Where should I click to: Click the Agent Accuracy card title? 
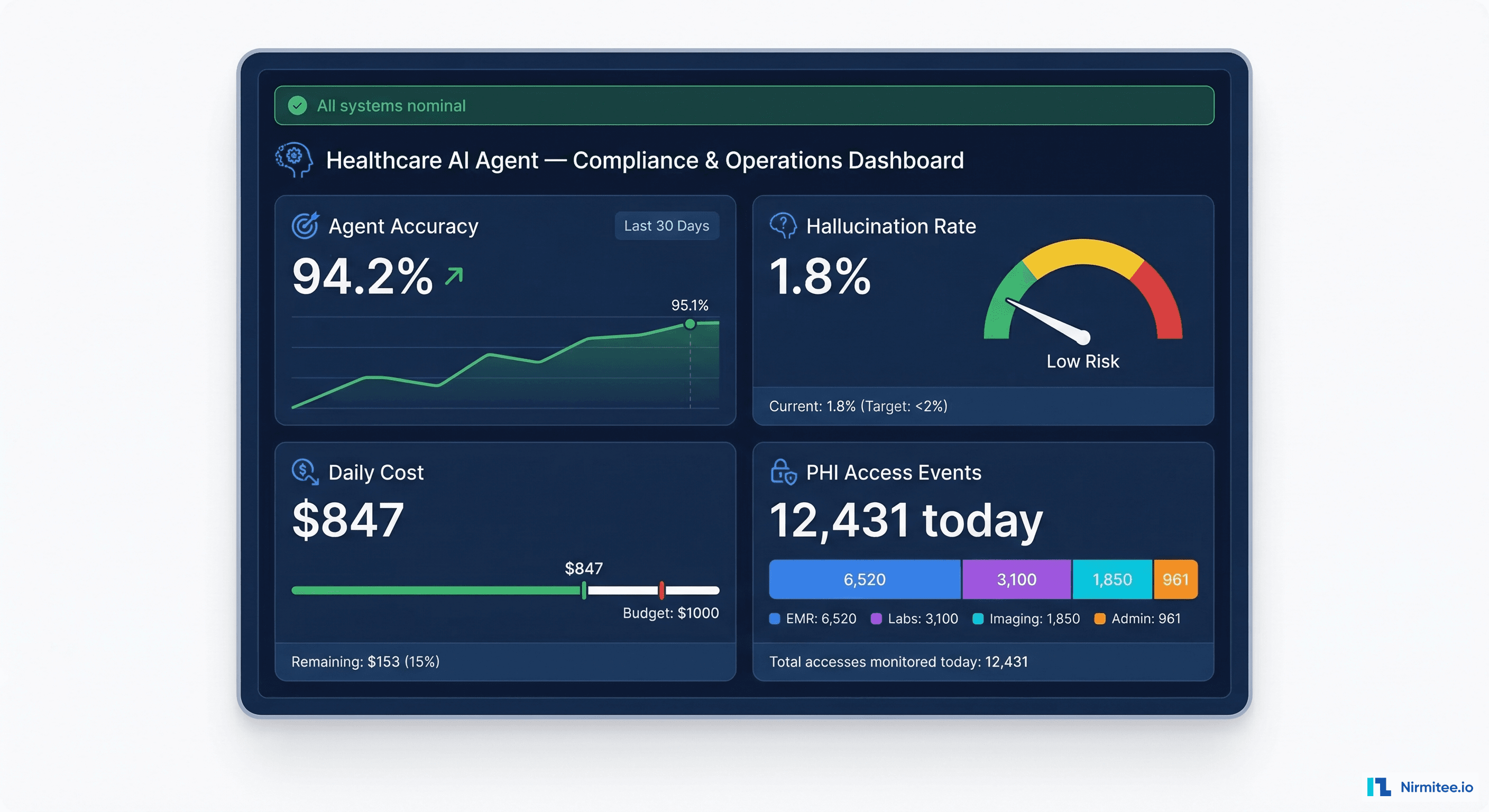point(403,226)
